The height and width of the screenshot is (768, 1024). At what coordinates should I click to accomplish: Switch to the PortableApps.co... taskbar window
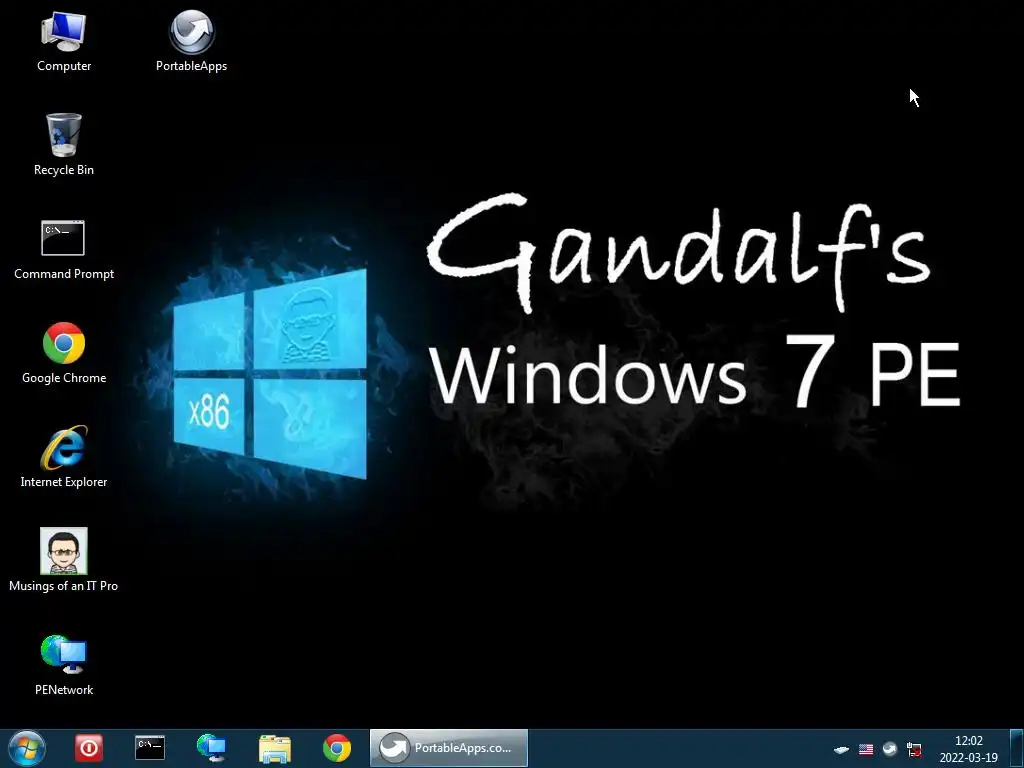coord(449,748)
